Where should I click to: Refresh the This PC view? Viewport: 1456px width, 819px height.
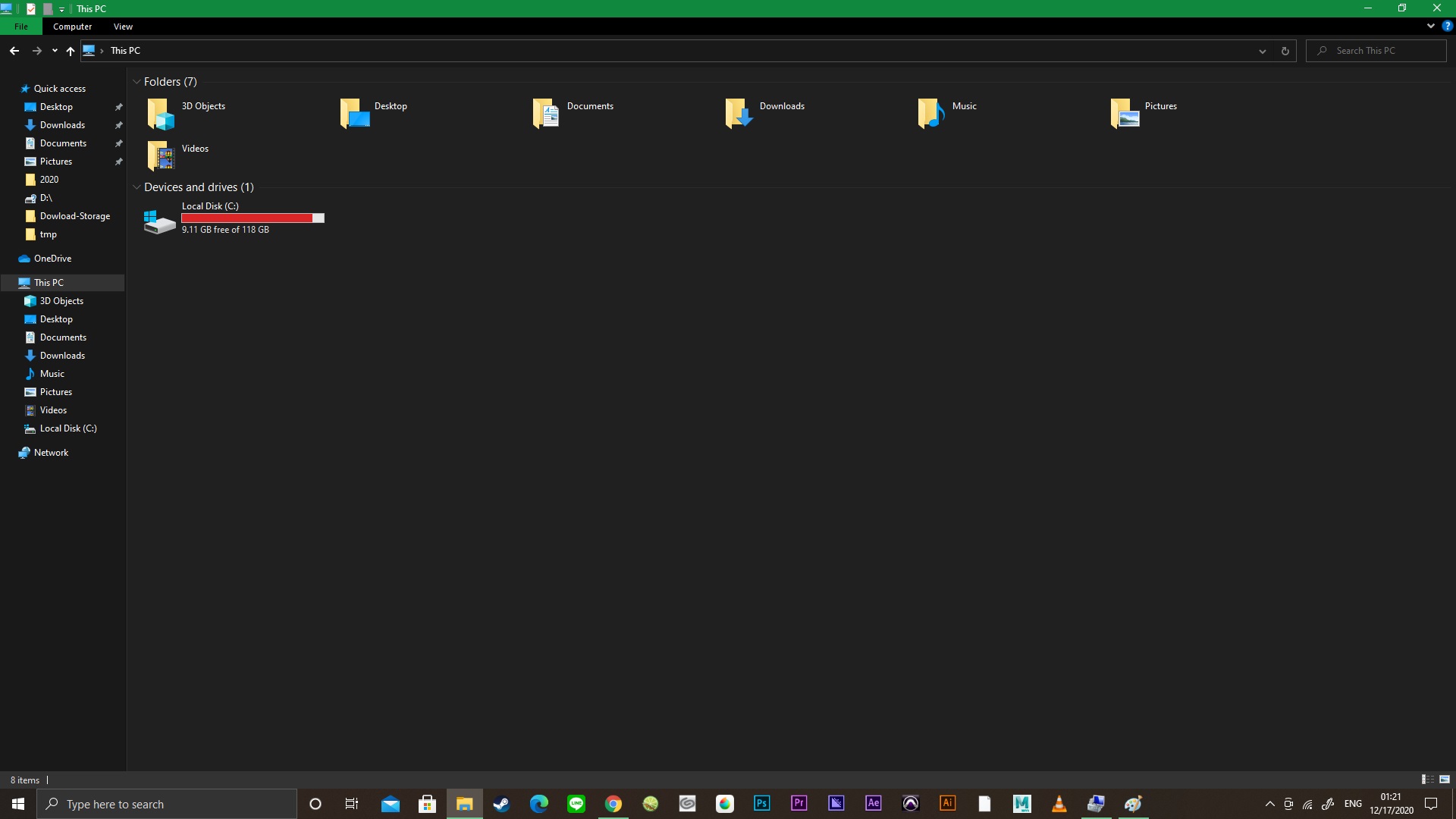(1285, 51)
